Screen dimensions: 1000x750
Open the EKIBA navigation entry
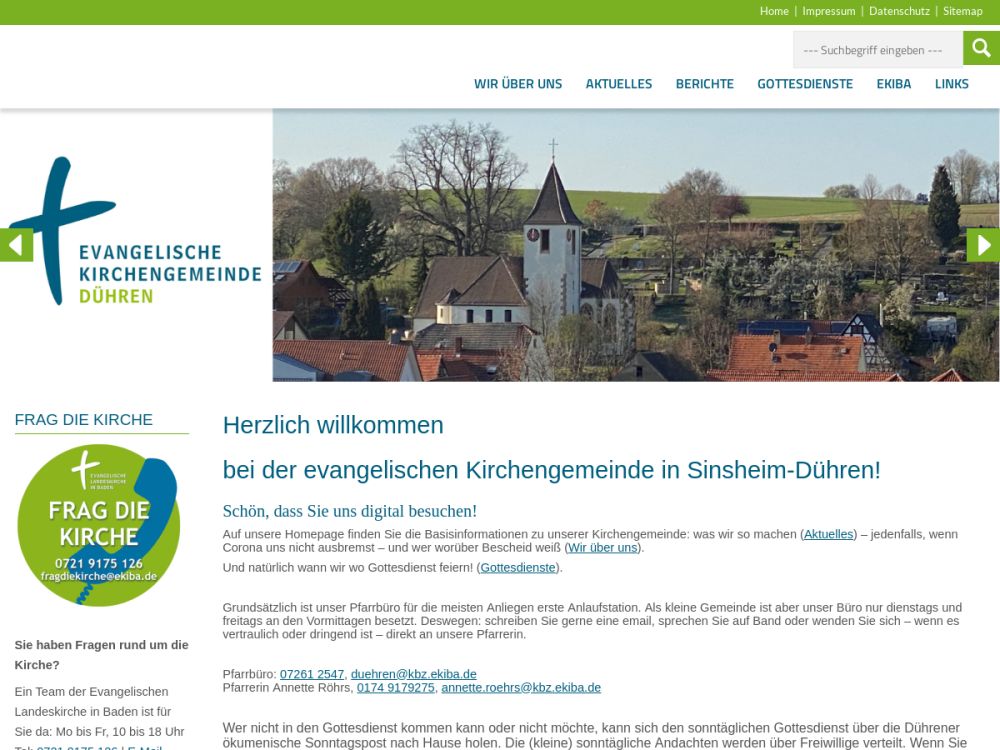pyautogui.click(x=894, y=84)
